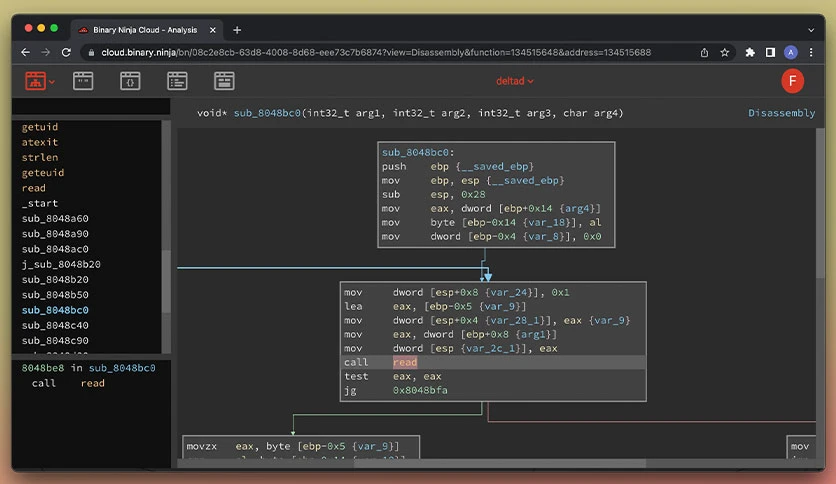Select atexit in the function list
Screen dimensions: 836x484
[x=40, y=142]
